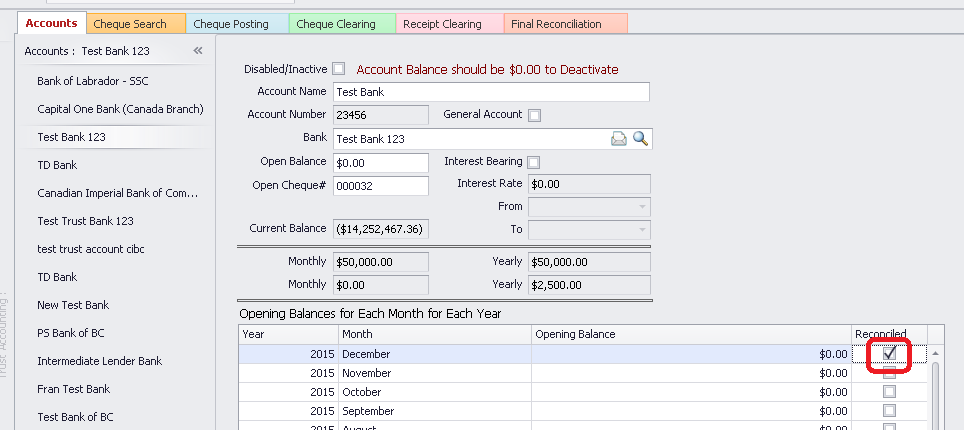Screen dimensions: 964x433
Task: Enable the Interest Bearing checkbox
Action: click(x=534, y=162)
